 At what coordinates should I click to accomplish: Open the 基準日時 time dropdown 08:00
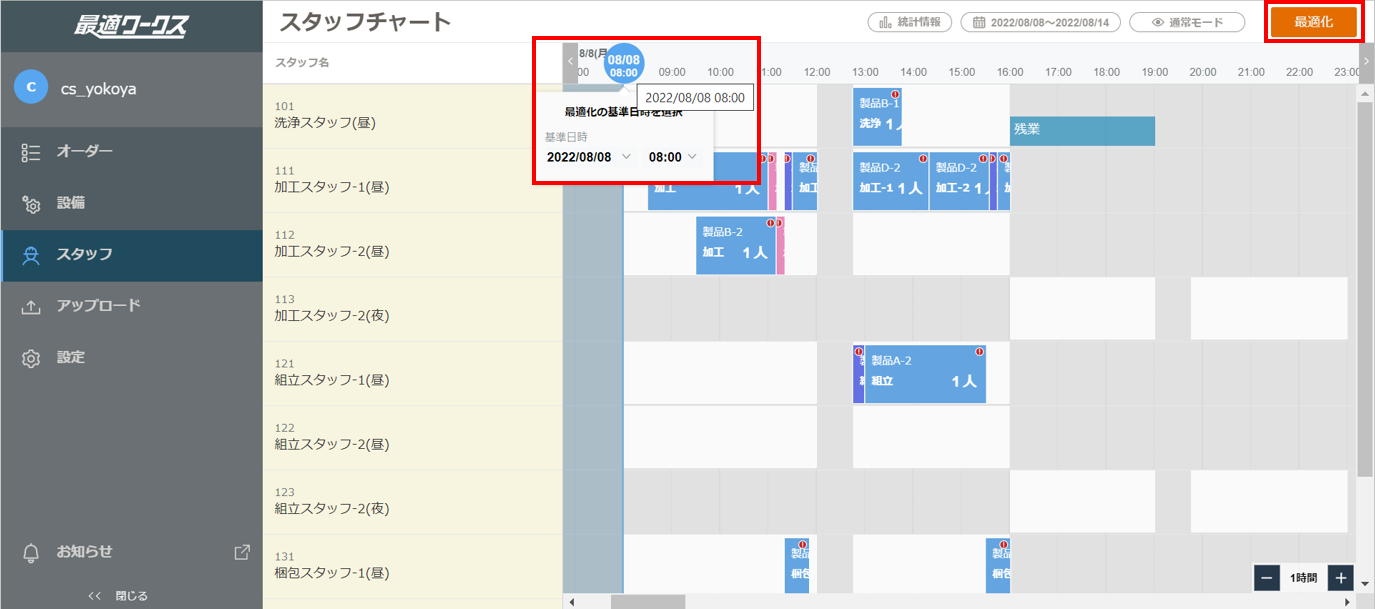[673, 157]
